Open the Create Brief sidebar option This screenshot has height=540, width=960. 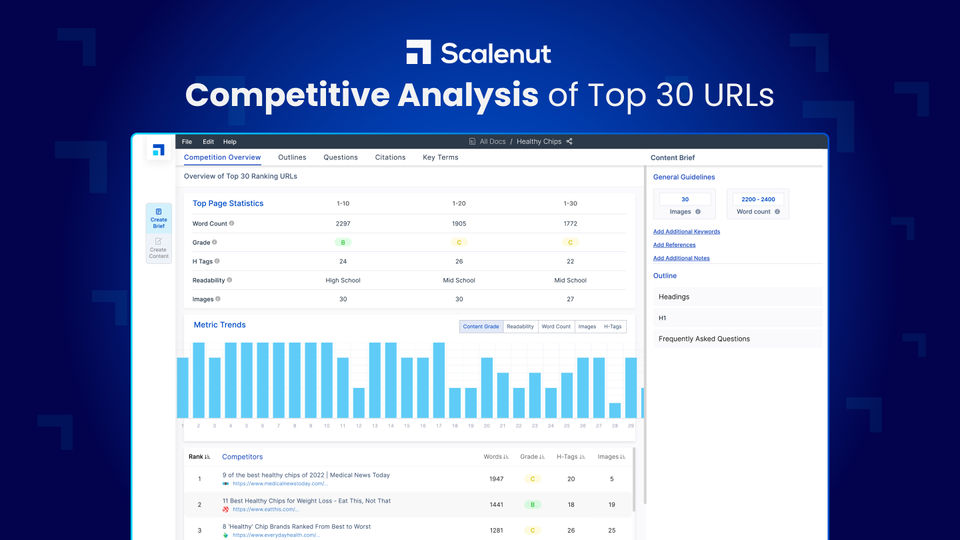[159, 219]
